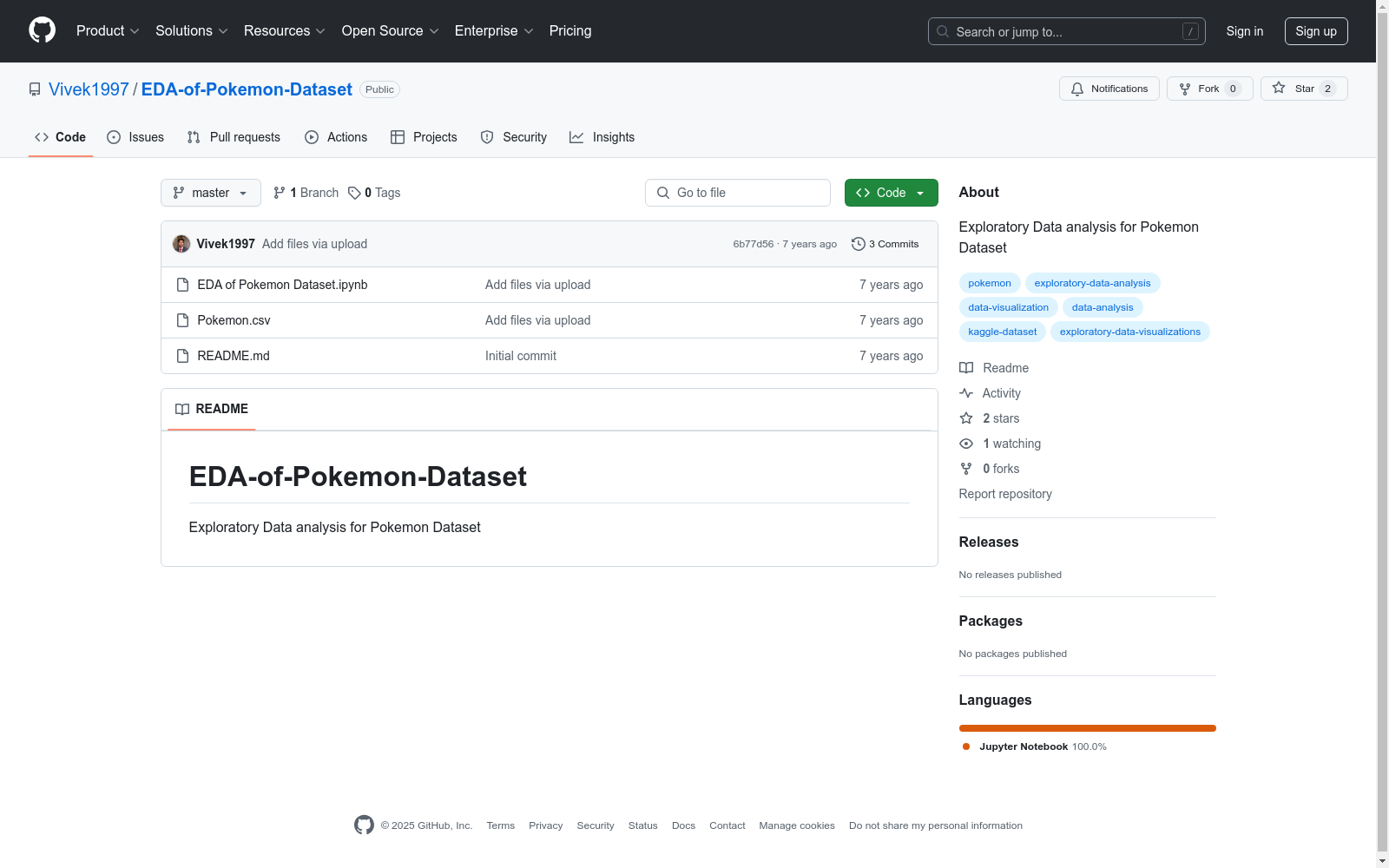1389x868 pixels.
Task: Star this repository
Action: pyautogui.click(x=1304, y=89)
